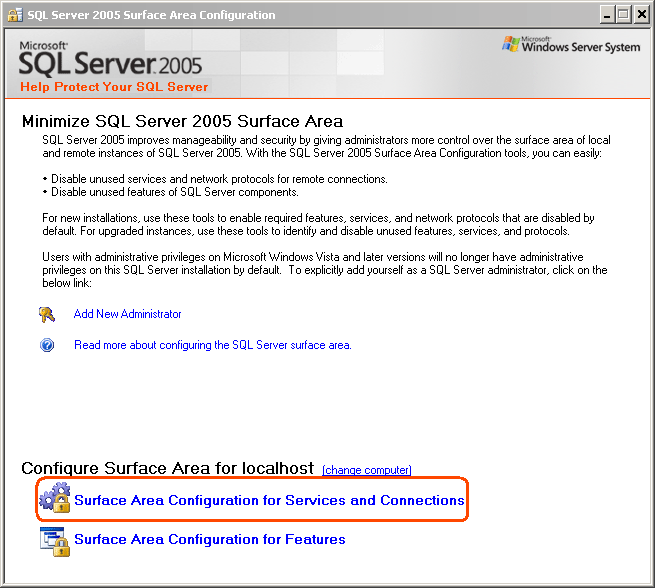Click the title bar application icon
Viewport: 655px width, 588px height.
pos(15,15)
